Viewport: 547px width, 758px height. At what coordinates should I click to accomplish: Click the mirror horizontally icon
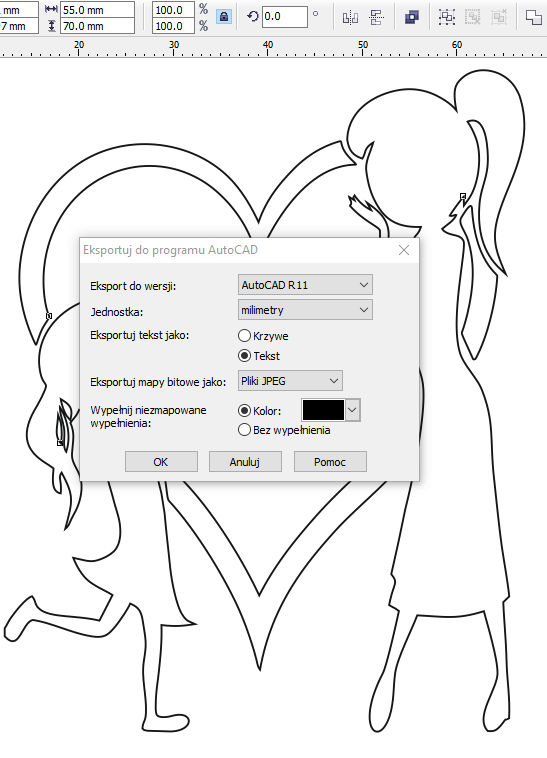(x=350, y=18)
